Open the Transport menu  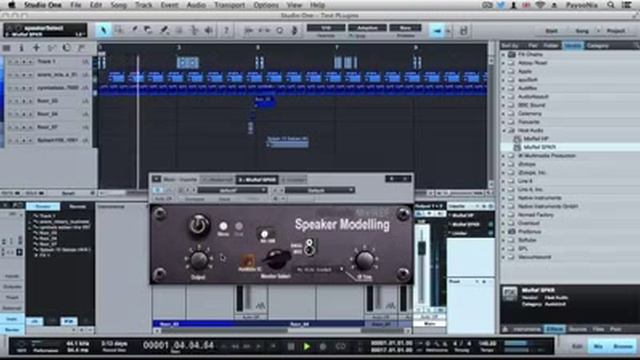(x=229, y=5)
